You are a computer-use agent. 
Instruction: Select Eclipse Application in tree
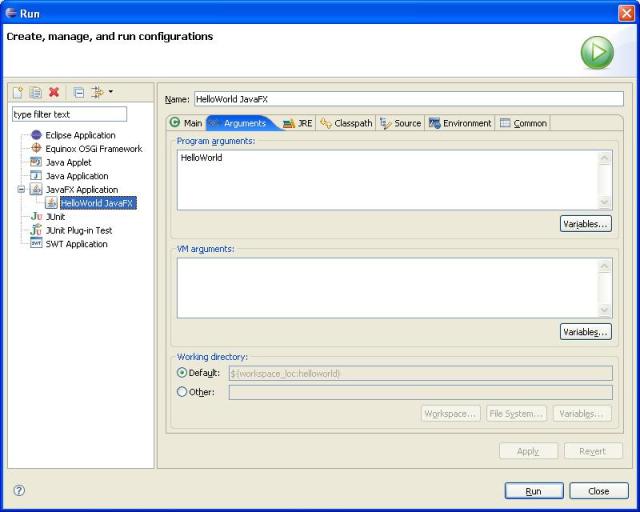pyautogui.click(x=80, y=135)
